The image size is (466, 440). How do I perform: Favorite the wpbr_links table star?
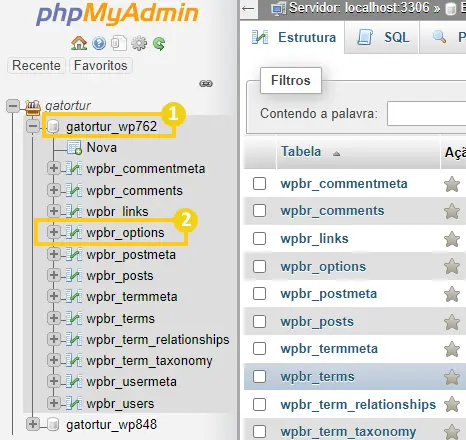(x=452, y=239)
